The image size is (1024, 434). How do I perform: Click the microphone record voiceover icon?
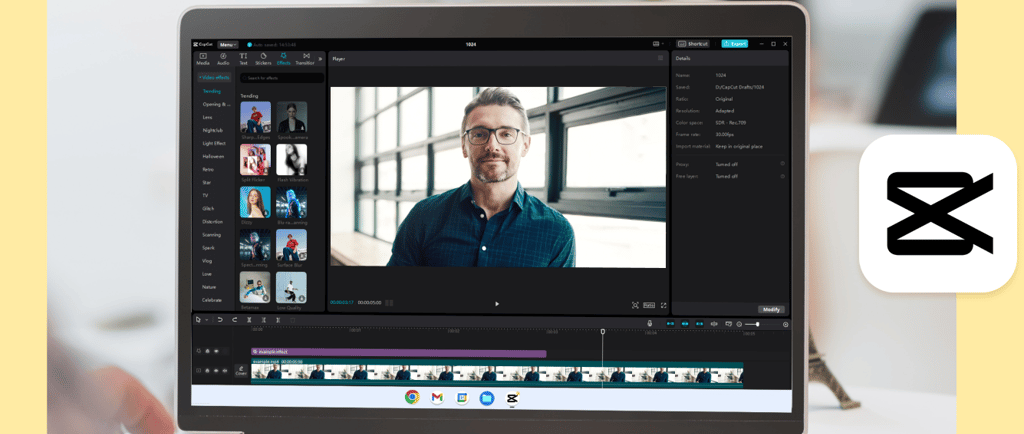click(x=649, y=323)
